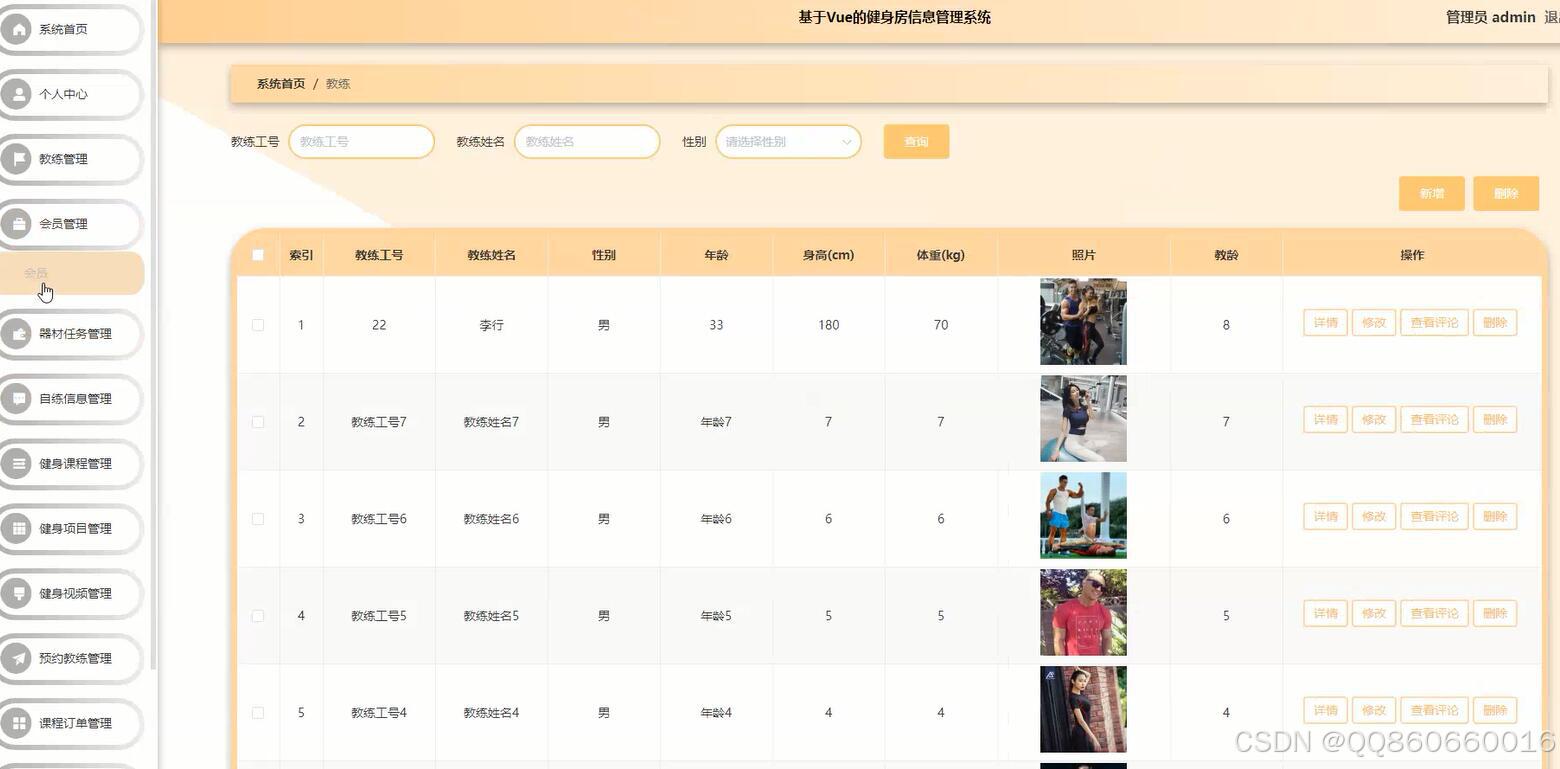Open photo thumbnail in 教练工号7 row
The image size is (1560, 769).
[x=1083, y=419]
